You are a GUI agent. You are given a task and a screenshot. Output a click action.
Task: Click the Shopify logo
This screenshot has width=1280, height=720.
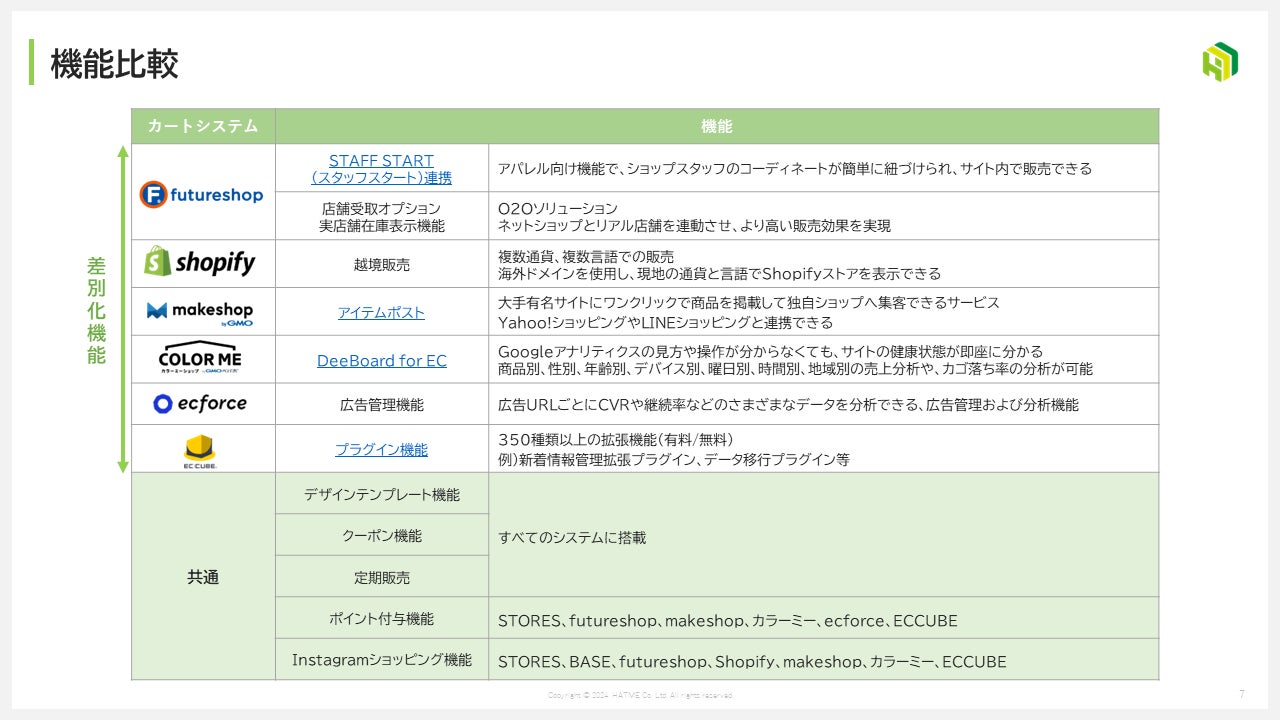pos(200,263)
